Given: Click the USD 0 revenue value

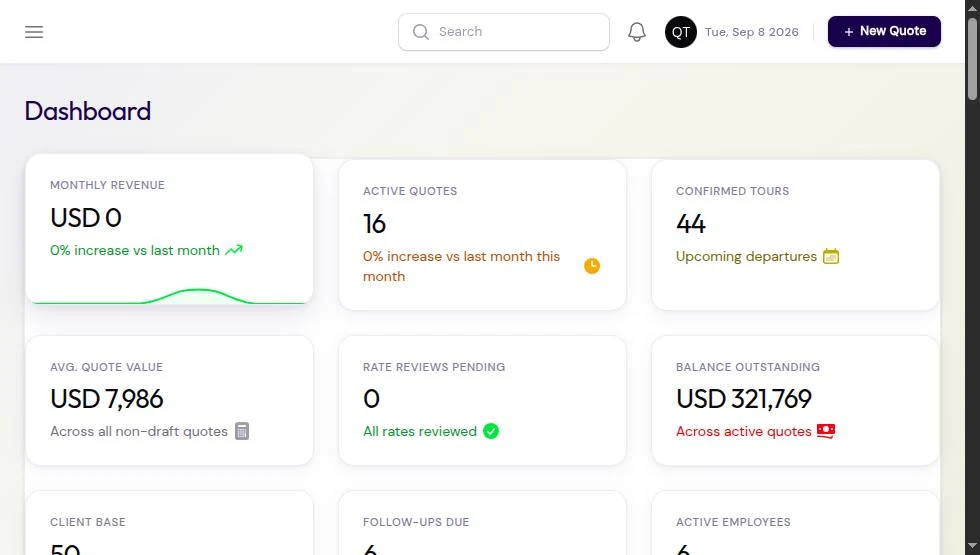Looking at the screenshot, I should point(86,218).
